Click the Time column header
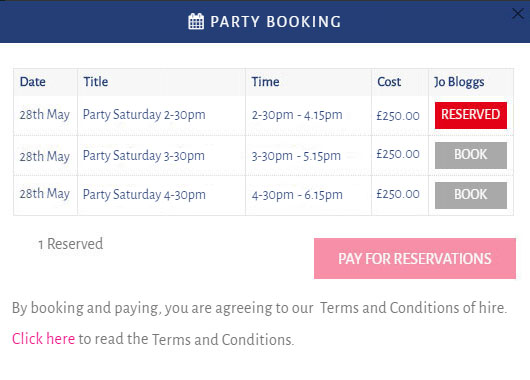Viewport: 530px width, 380px height. coord(265,82)
